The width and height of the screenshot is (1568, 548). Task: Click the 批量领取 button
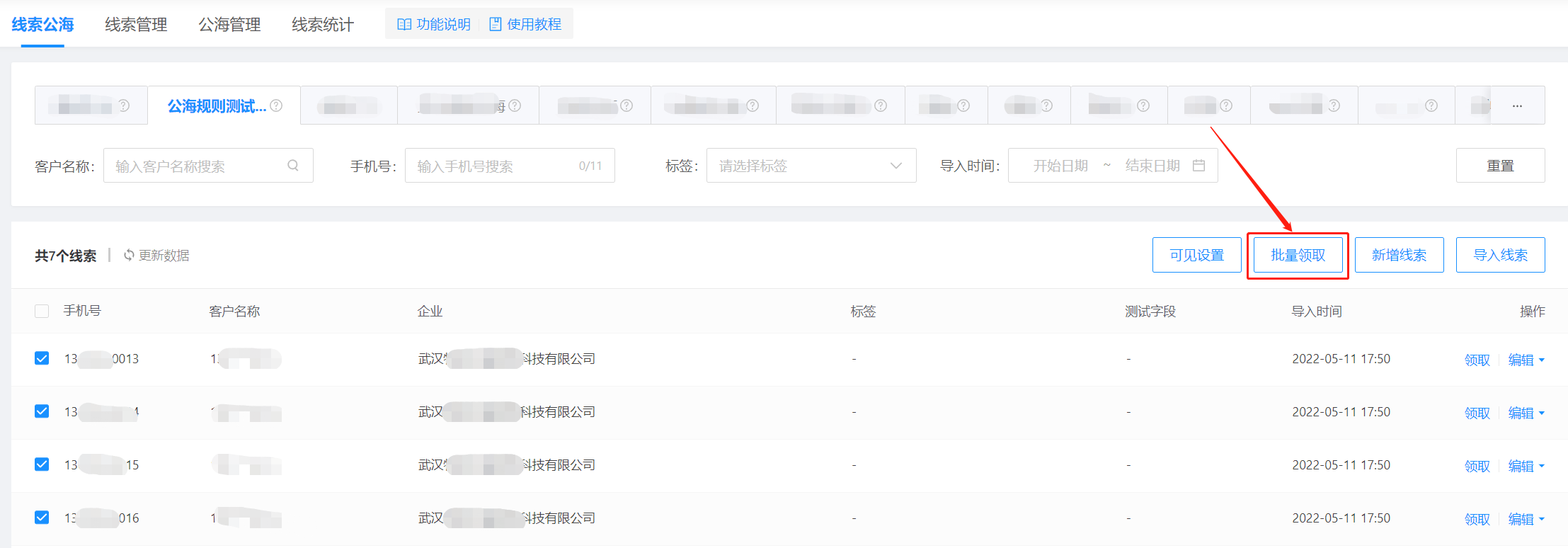(1298, 256)
